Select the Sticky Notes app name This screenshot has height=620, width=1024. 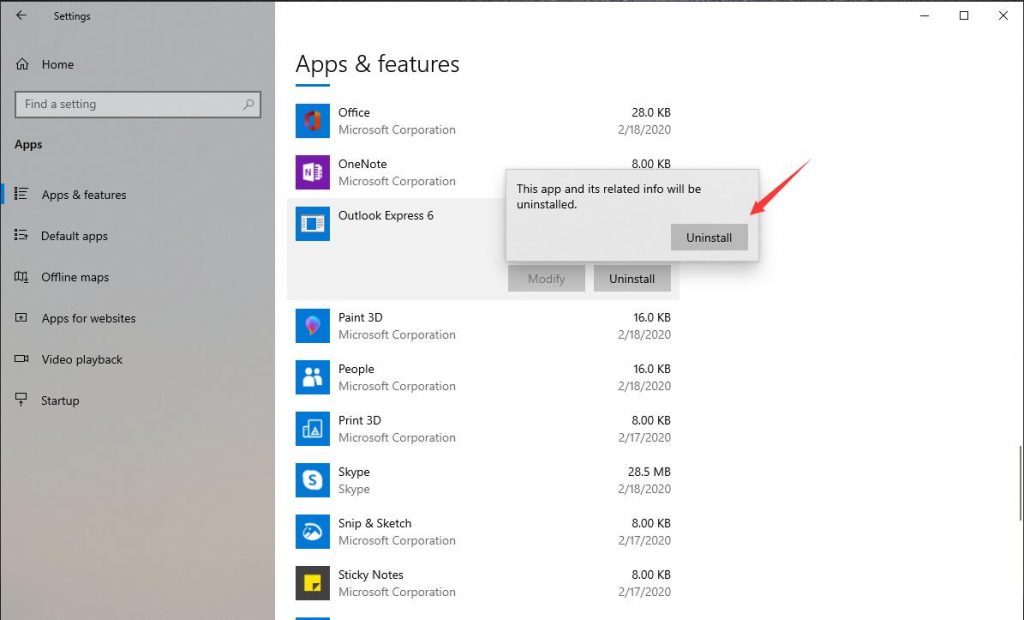pos(371,575)
